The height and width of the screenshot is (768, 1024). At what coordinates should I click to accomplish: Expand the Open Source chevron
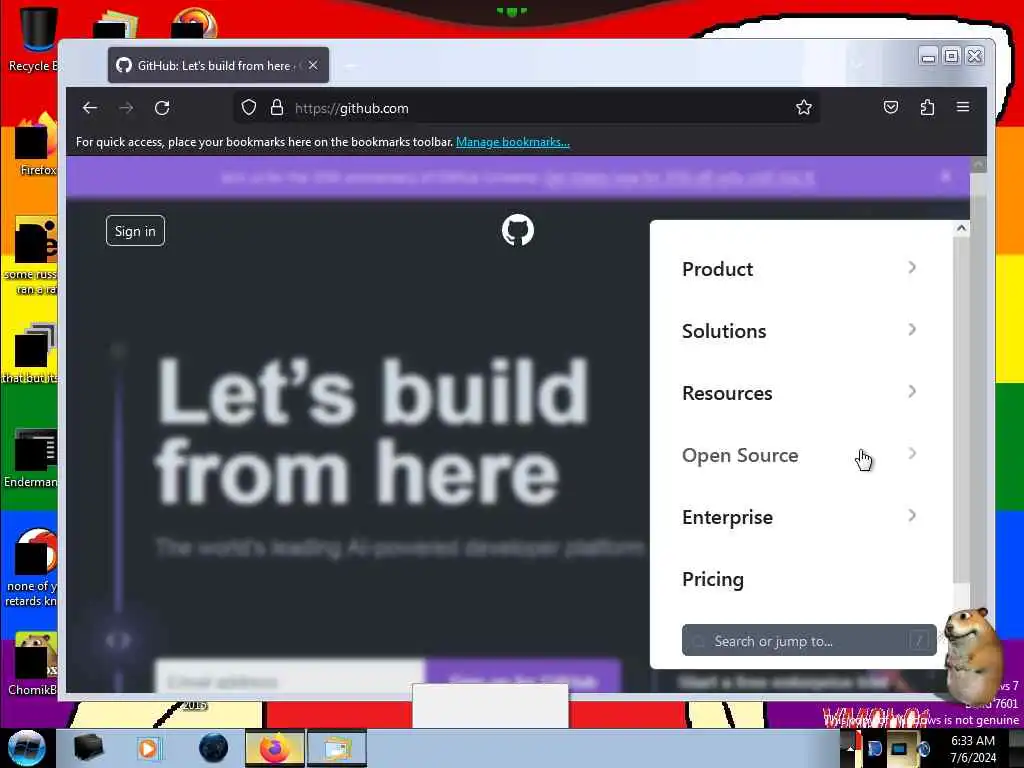tap(912, 454)
